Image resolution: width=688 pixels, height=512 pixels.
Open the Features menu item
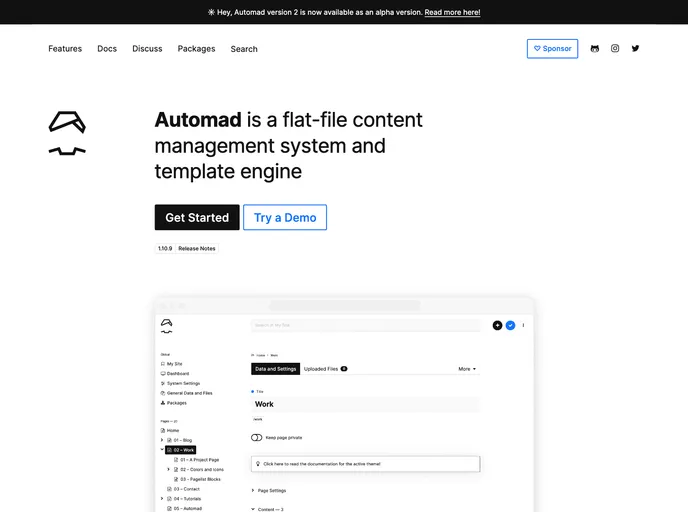[x=65, y=49]
